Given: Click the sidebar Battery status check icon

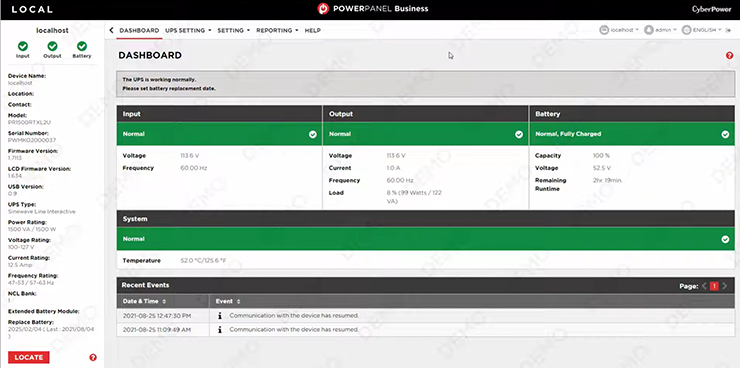Looking at the screenshot, I should [x=82, y=46].
